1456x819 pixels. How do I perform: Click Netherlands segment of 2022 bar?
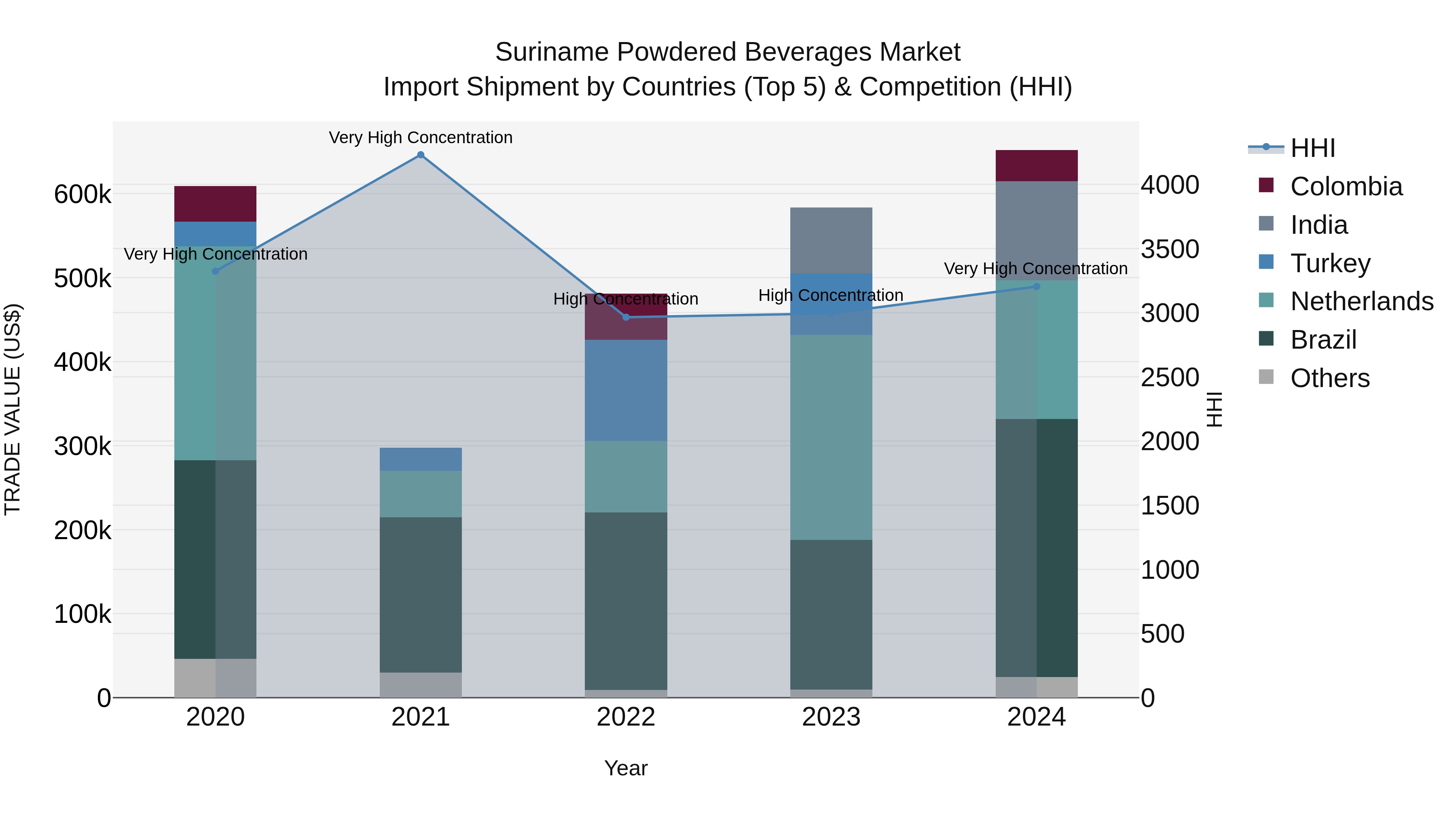pos(626,477)
